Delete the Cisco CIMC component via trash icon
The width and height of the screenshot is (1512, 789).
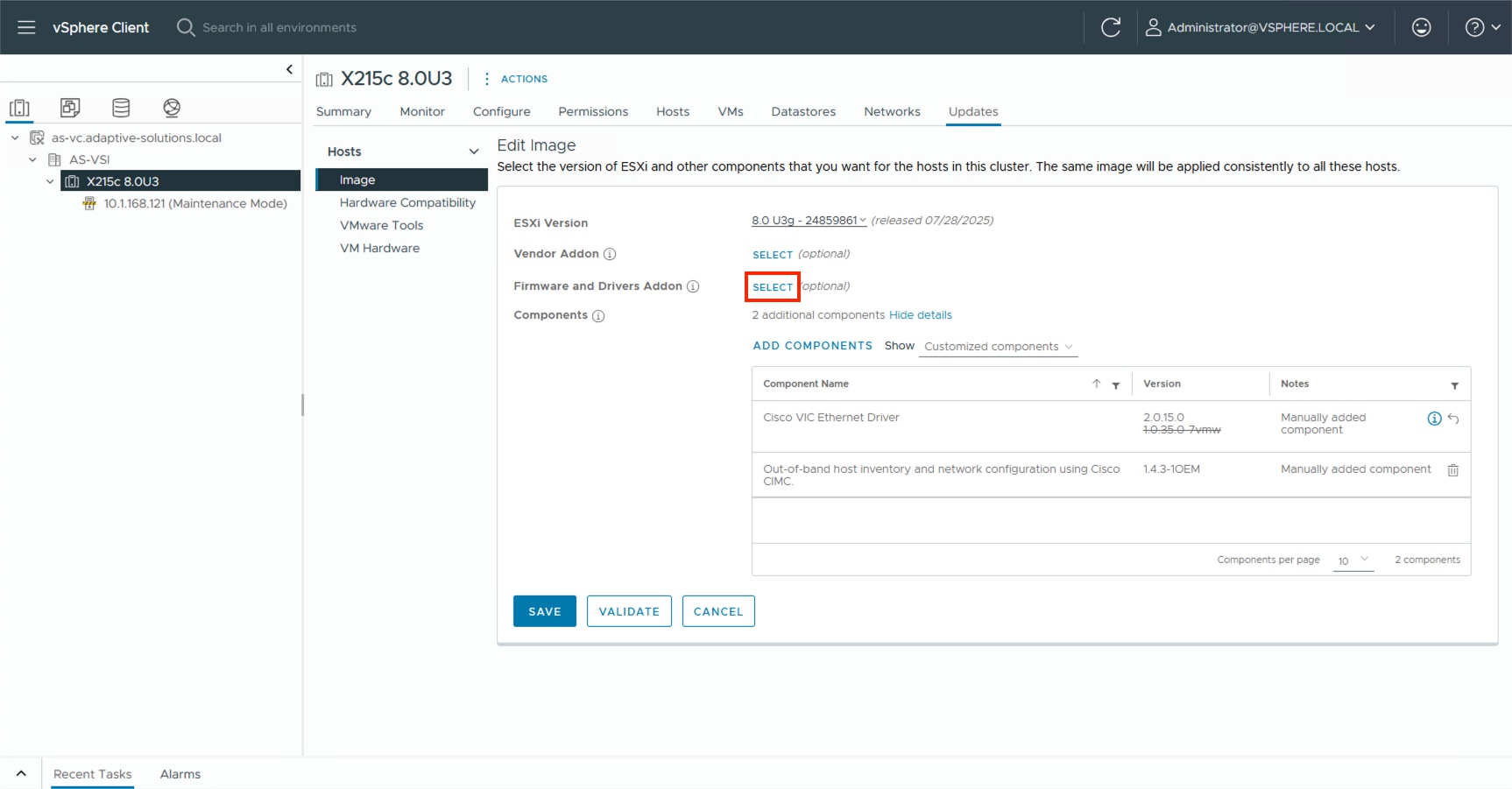(x=1453, y=470)
